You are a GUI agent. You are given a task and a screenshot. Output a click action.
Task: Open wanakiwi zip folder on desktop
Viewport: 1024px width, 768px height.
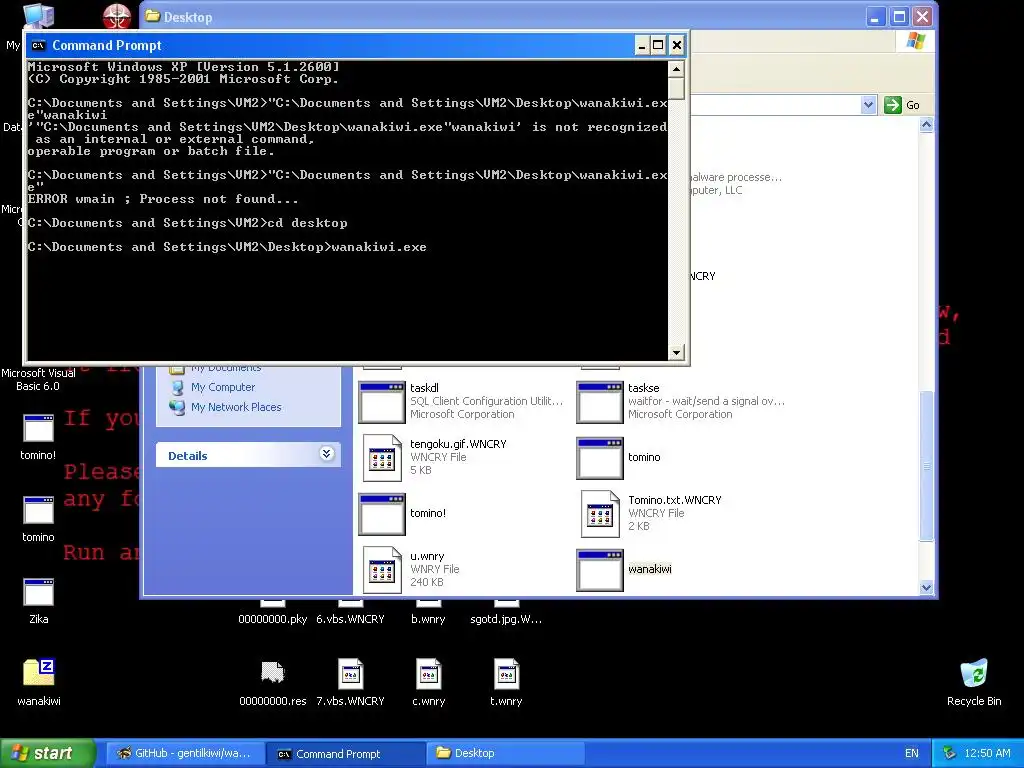coord(38,673)
